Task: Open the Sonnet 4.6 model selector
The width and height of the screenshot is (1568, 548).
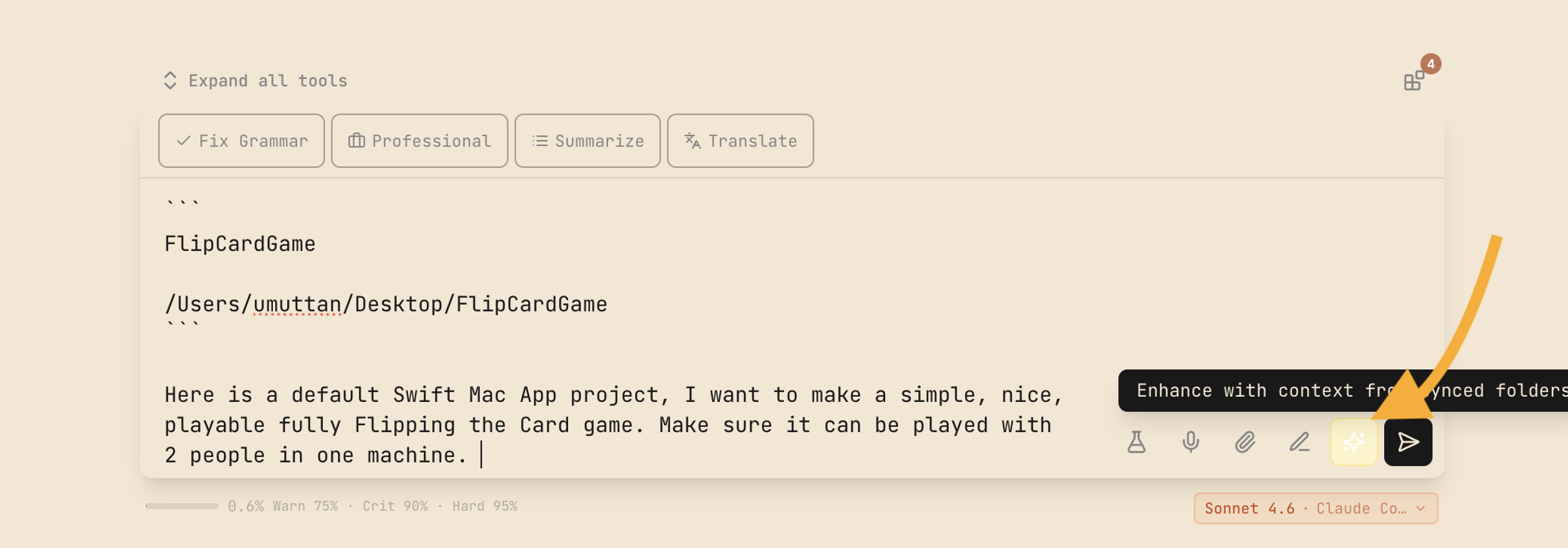Action: [1315, 508]
